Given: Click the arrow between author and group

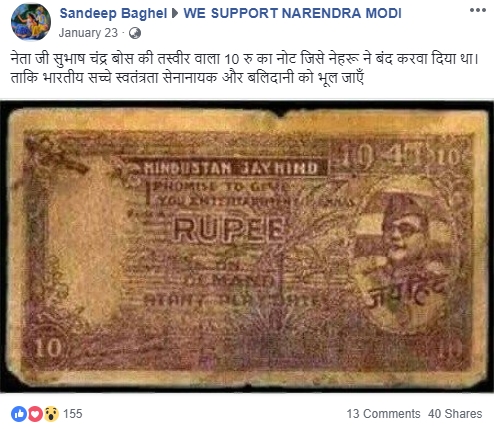Looking at the screenshot, I should 175,13.
